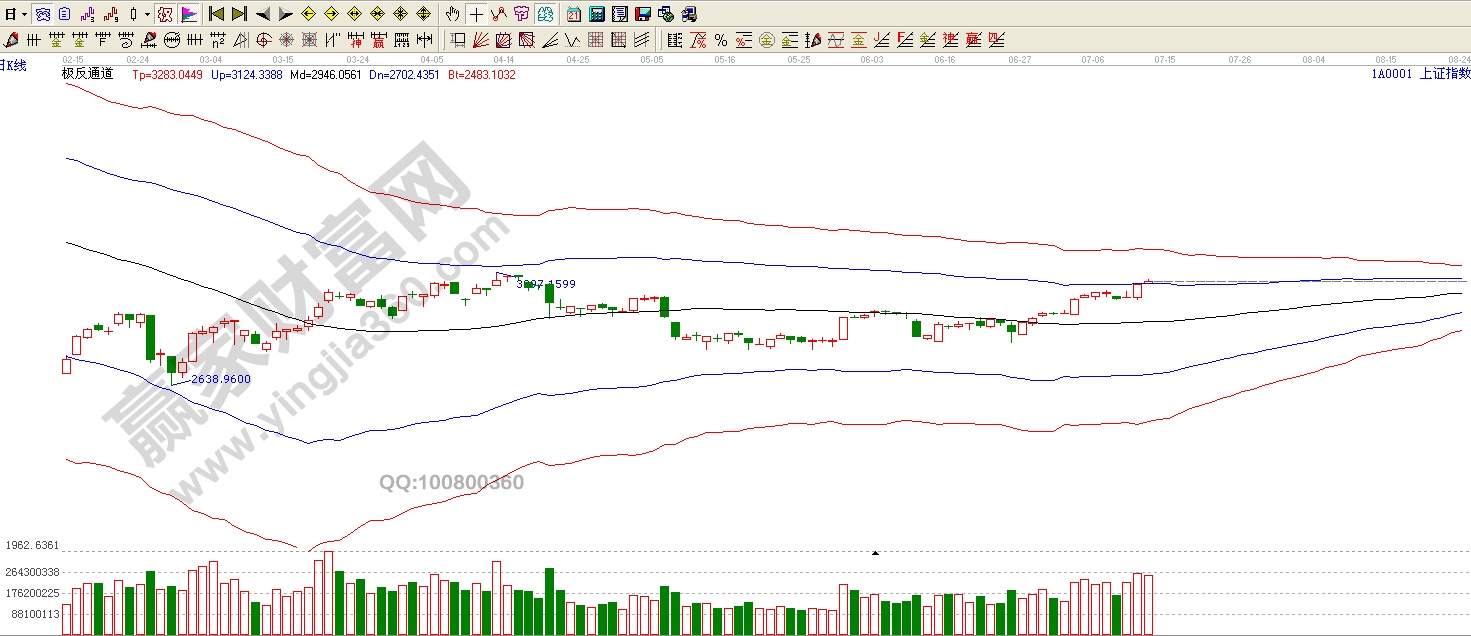Click the jump-to-first-bar arrow icon
1471x636 pixels.
click(x=216, y=14)
